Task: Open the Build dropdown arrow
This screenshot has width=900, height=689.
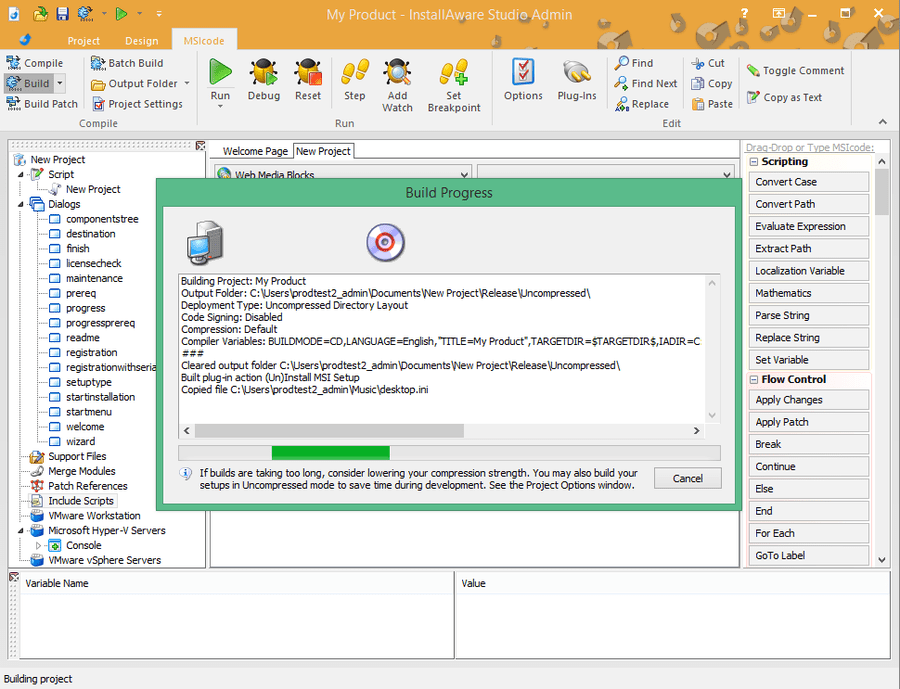Action: pyautogui.click(x=60, y=84)
